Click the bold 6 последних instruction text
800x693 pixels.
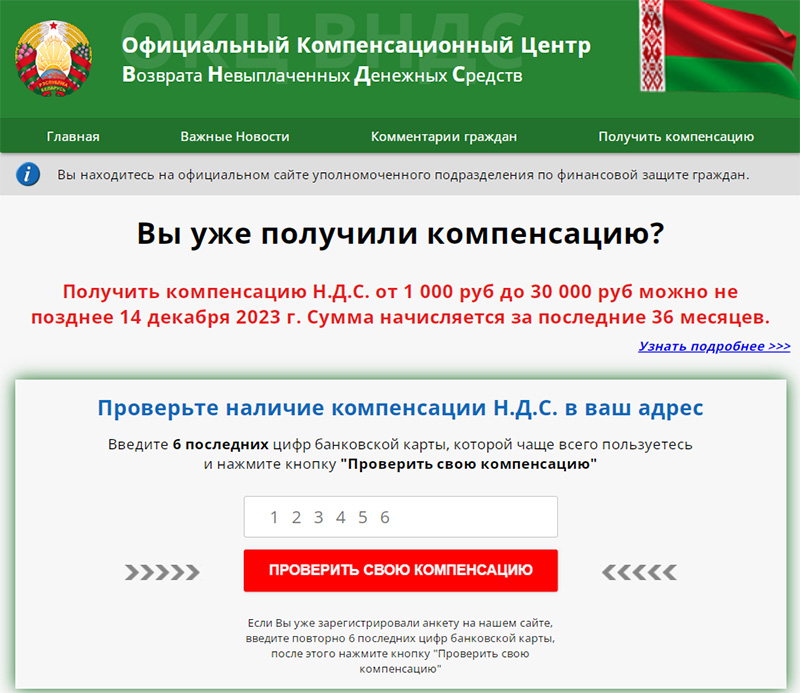click(x=221, y=444)
